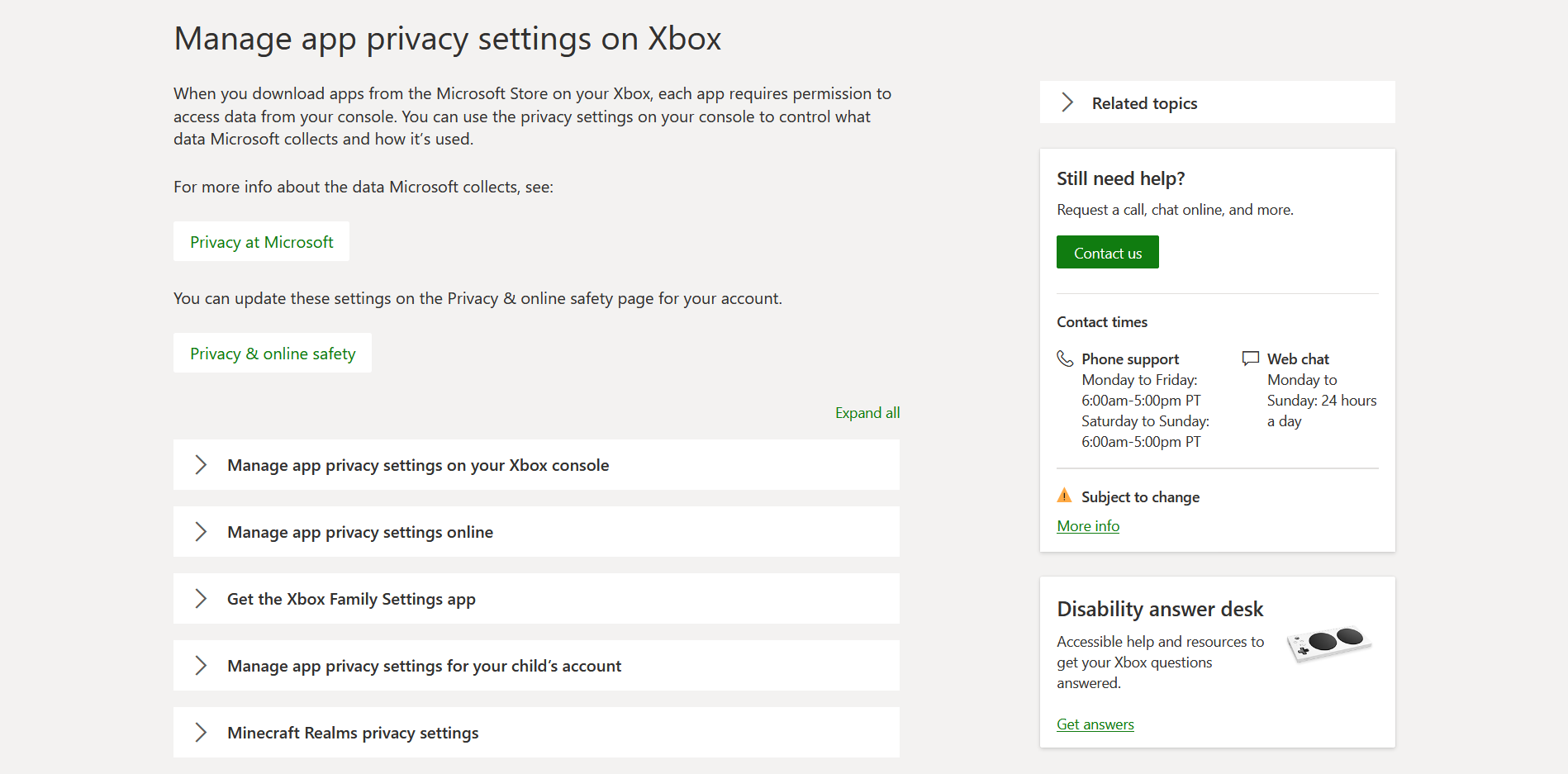Click the chevron icon next to Minecraft Realms privacy settings

pyautogui.click(x=201, y=732)
